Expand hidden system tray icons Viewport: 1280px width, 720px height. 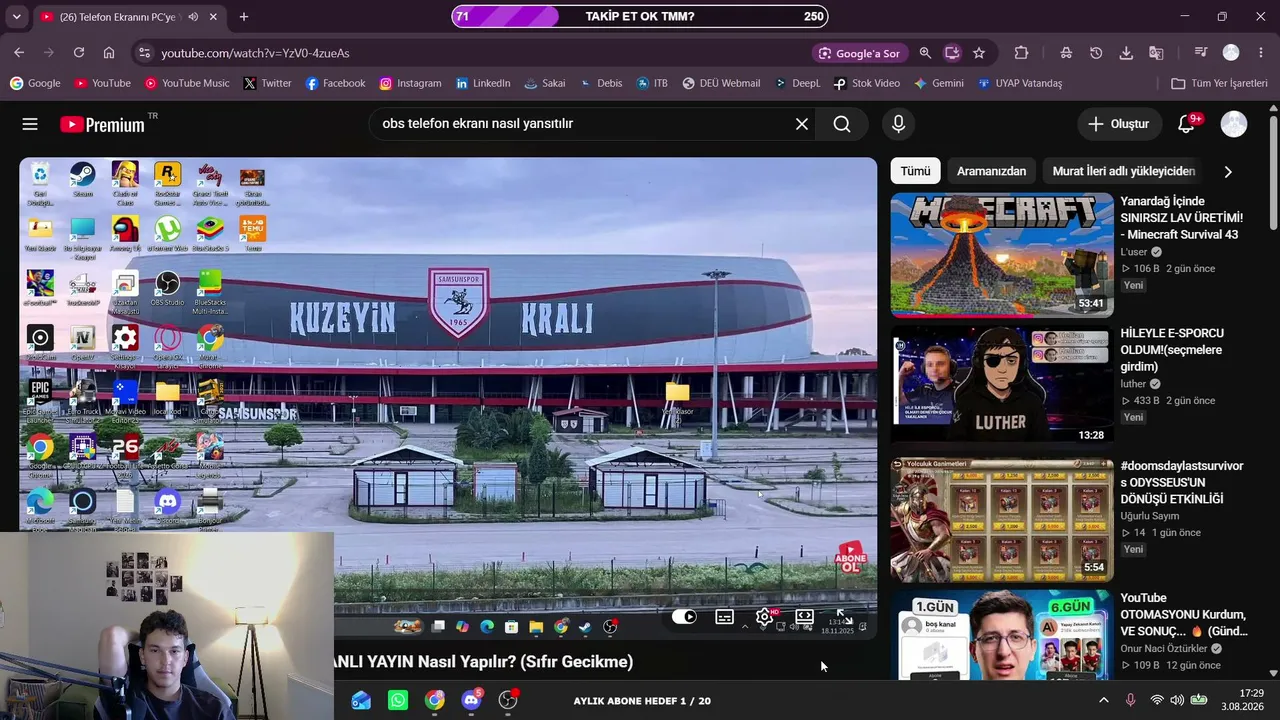pos(1104,701)
